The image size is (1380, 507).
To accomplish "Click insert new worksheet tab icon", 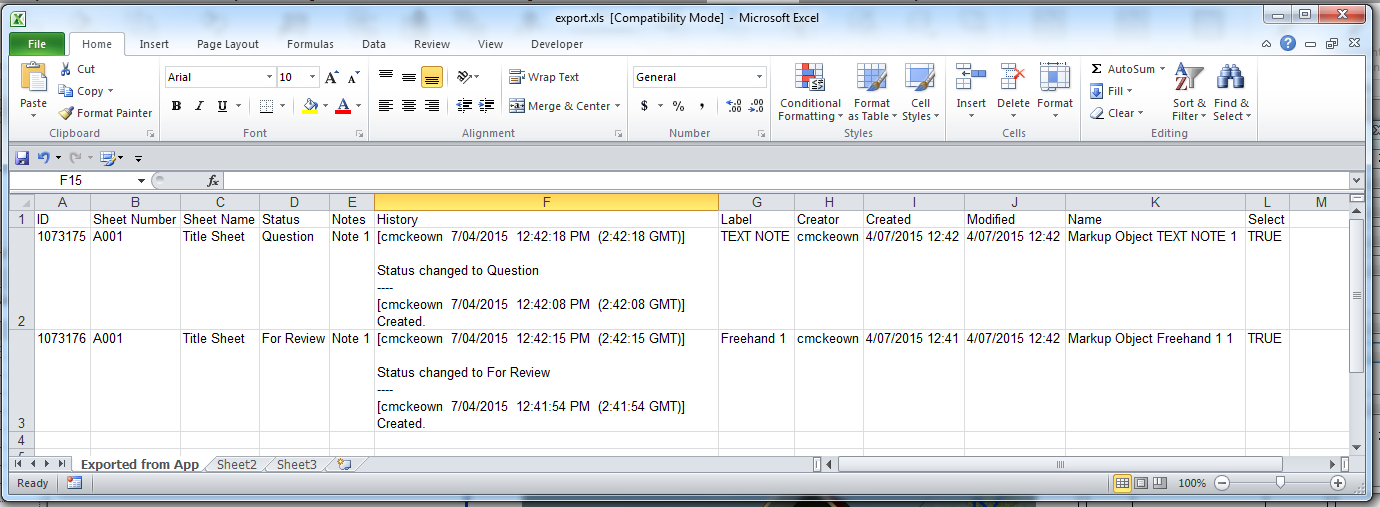I will pyautogui.click(x=344, y=465).
